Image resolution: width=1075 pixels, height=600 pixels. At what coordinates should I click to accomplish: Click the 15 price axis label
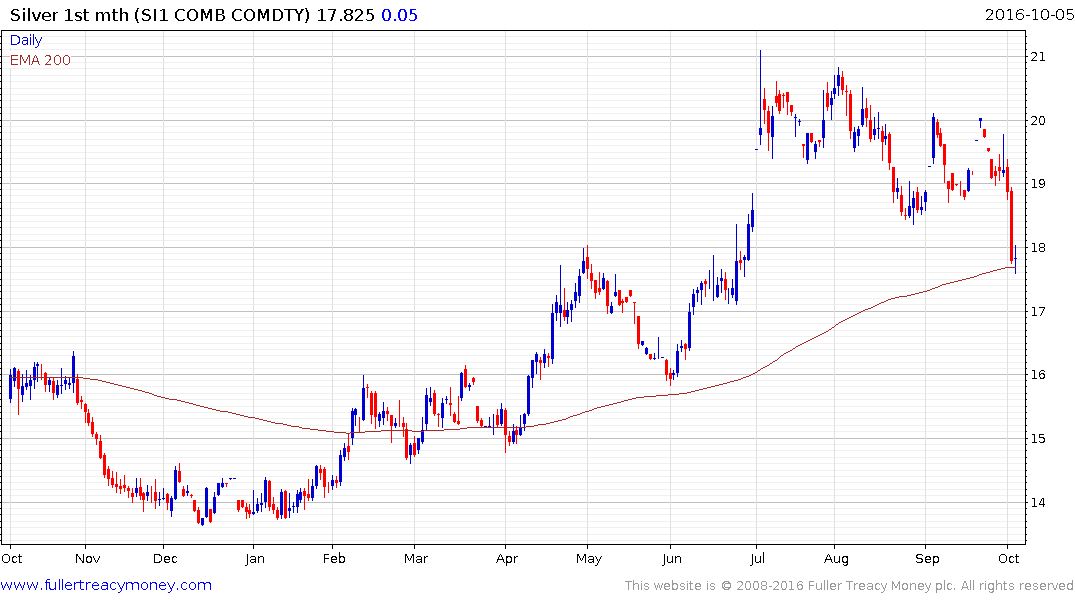point(1038,439)
